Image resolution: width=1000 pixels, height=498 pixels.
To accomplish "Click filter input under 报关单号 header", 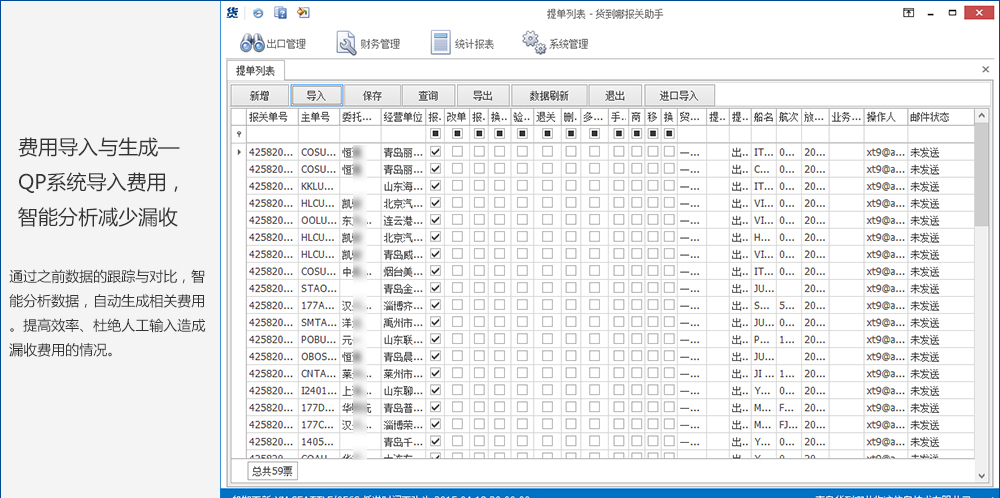I will tap(272, 134).
